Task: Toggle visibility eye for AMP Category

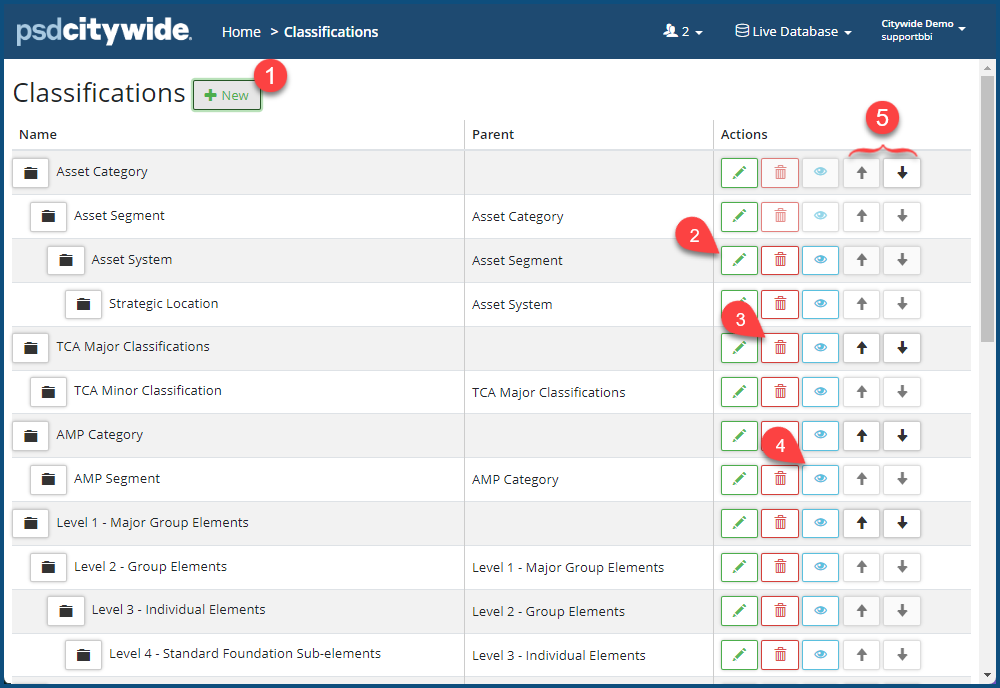Action: tap(820, 435)
